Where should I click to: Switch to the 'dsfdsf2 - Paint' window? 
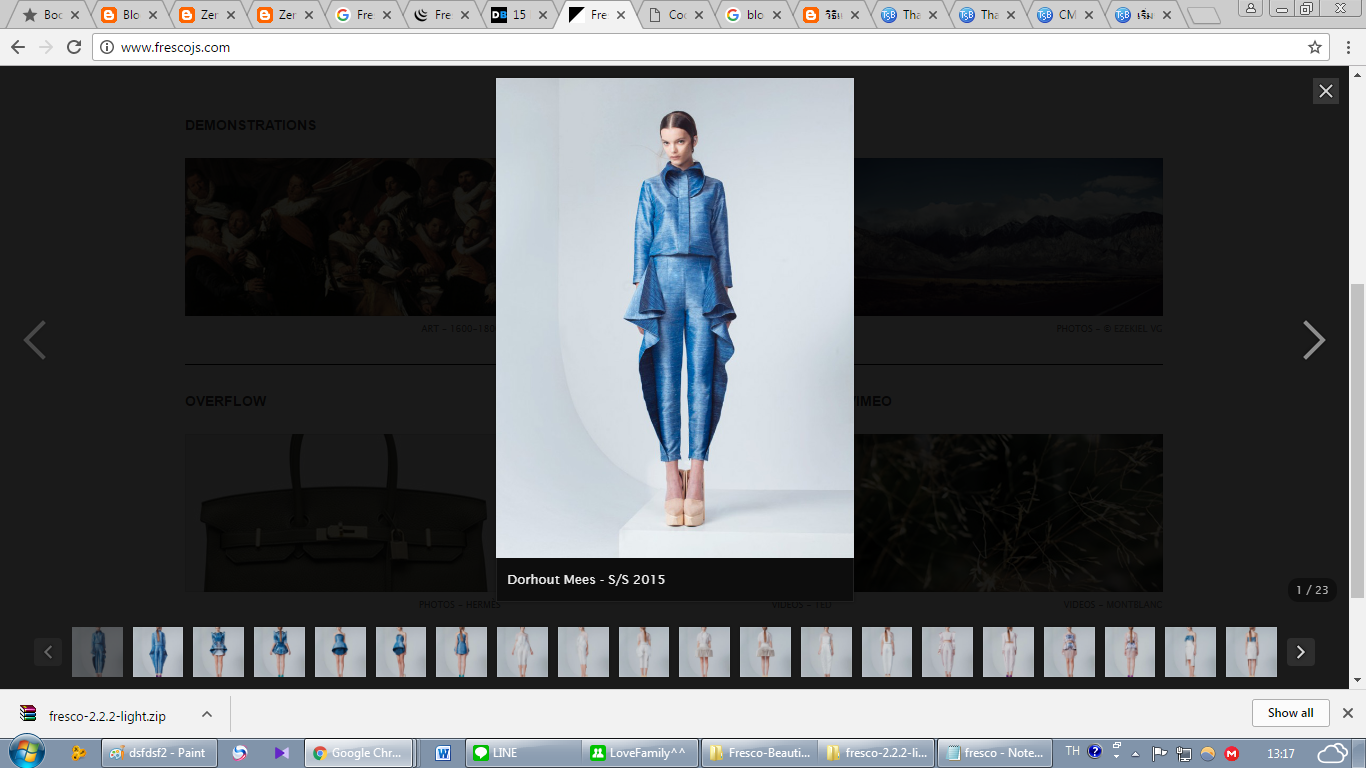(157, 753)
